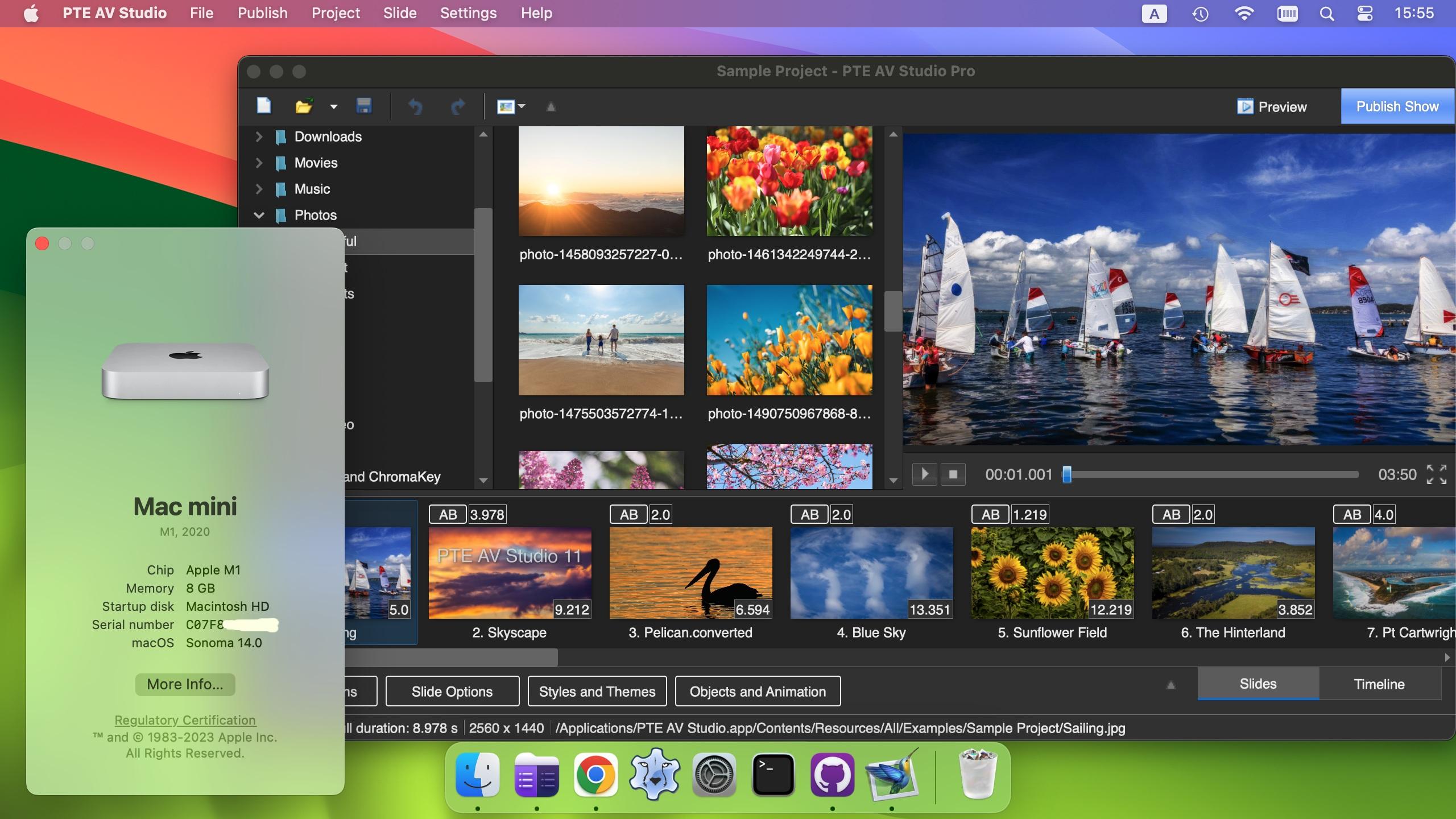Viewport: 1456px width, 819px height.
Task: Open Control Center in menu bar
Action: point(1365,14)
